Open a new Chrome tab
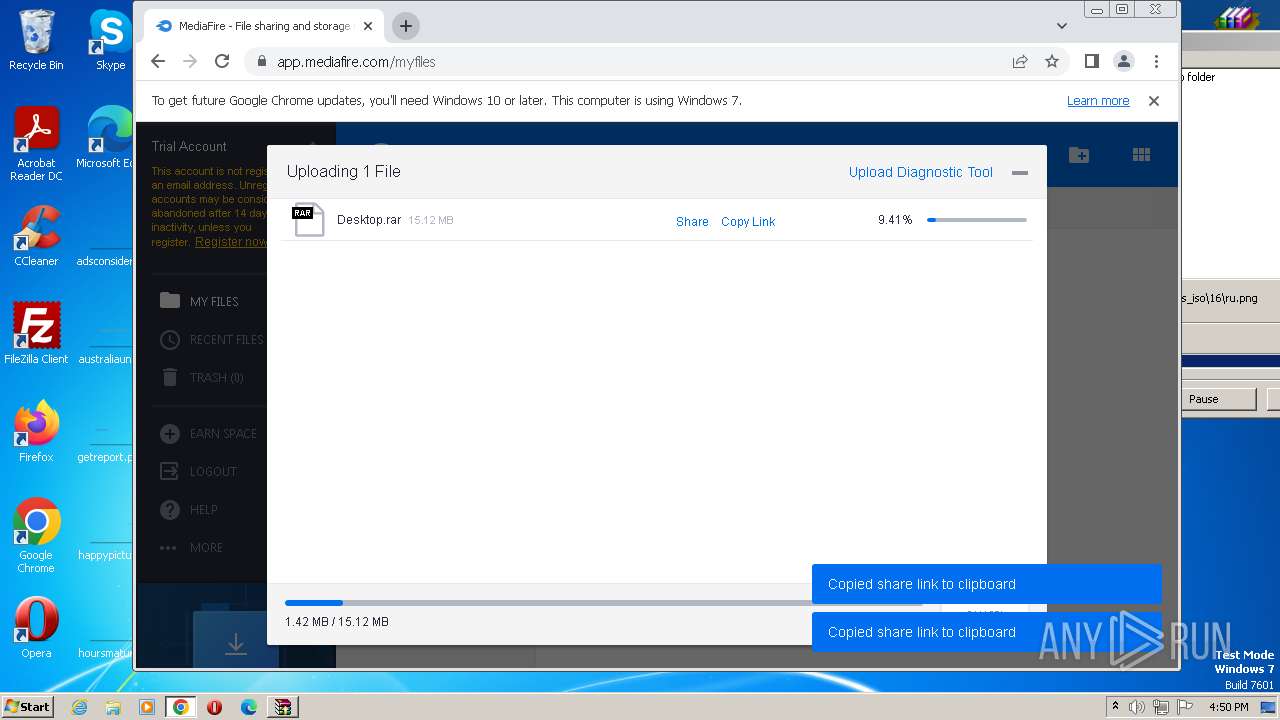 405,26
